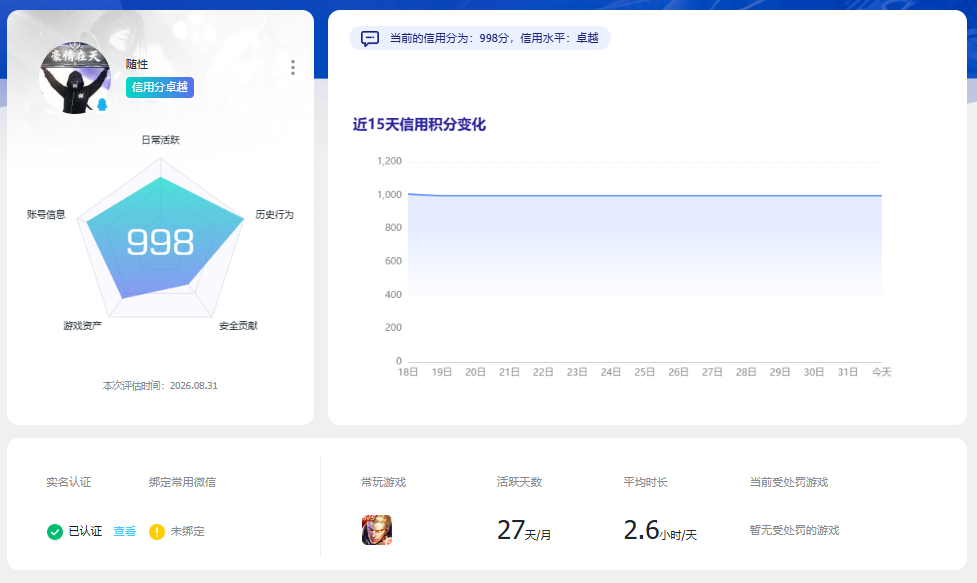
Task: Click the 本次评估时间 2026.08.31 text
Action: pos(160,386)
